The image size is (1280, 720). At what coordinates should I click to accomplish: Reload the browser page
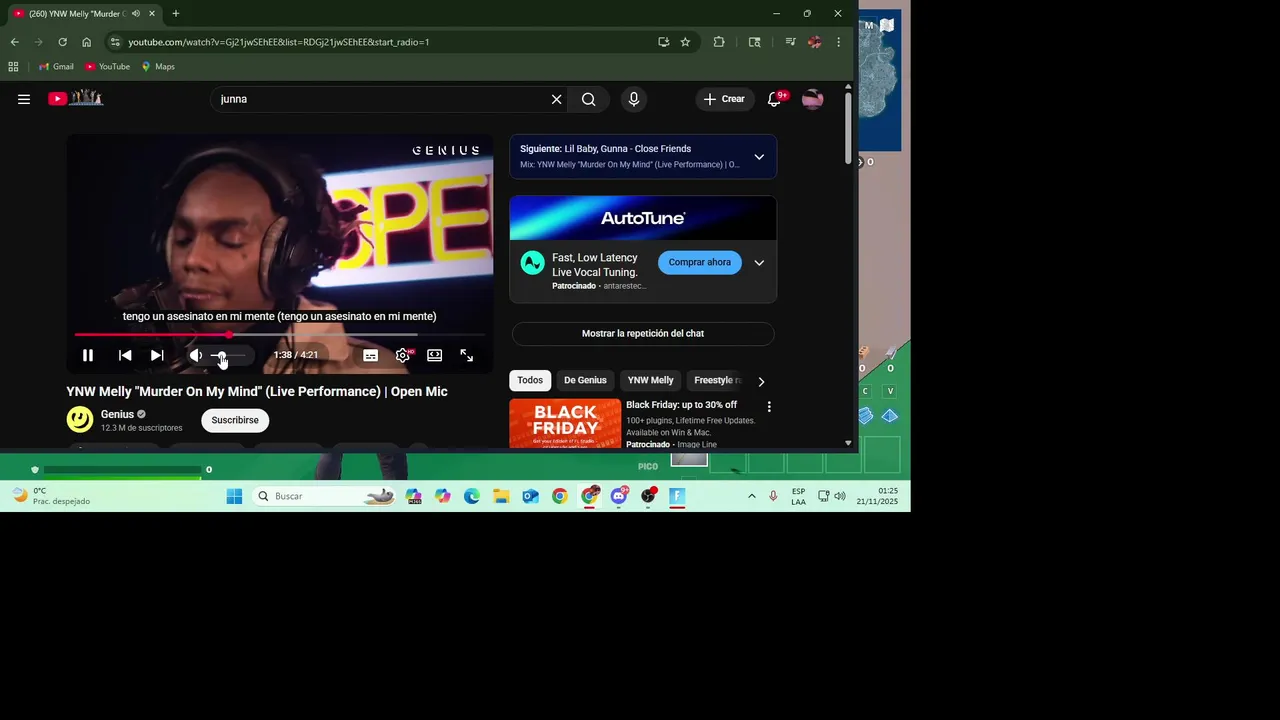click(62, 42)
